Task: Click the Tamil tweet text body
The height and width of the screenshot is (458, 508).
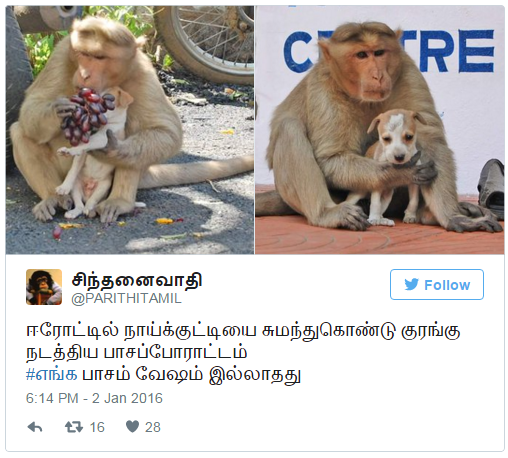Action: [243, 352]
